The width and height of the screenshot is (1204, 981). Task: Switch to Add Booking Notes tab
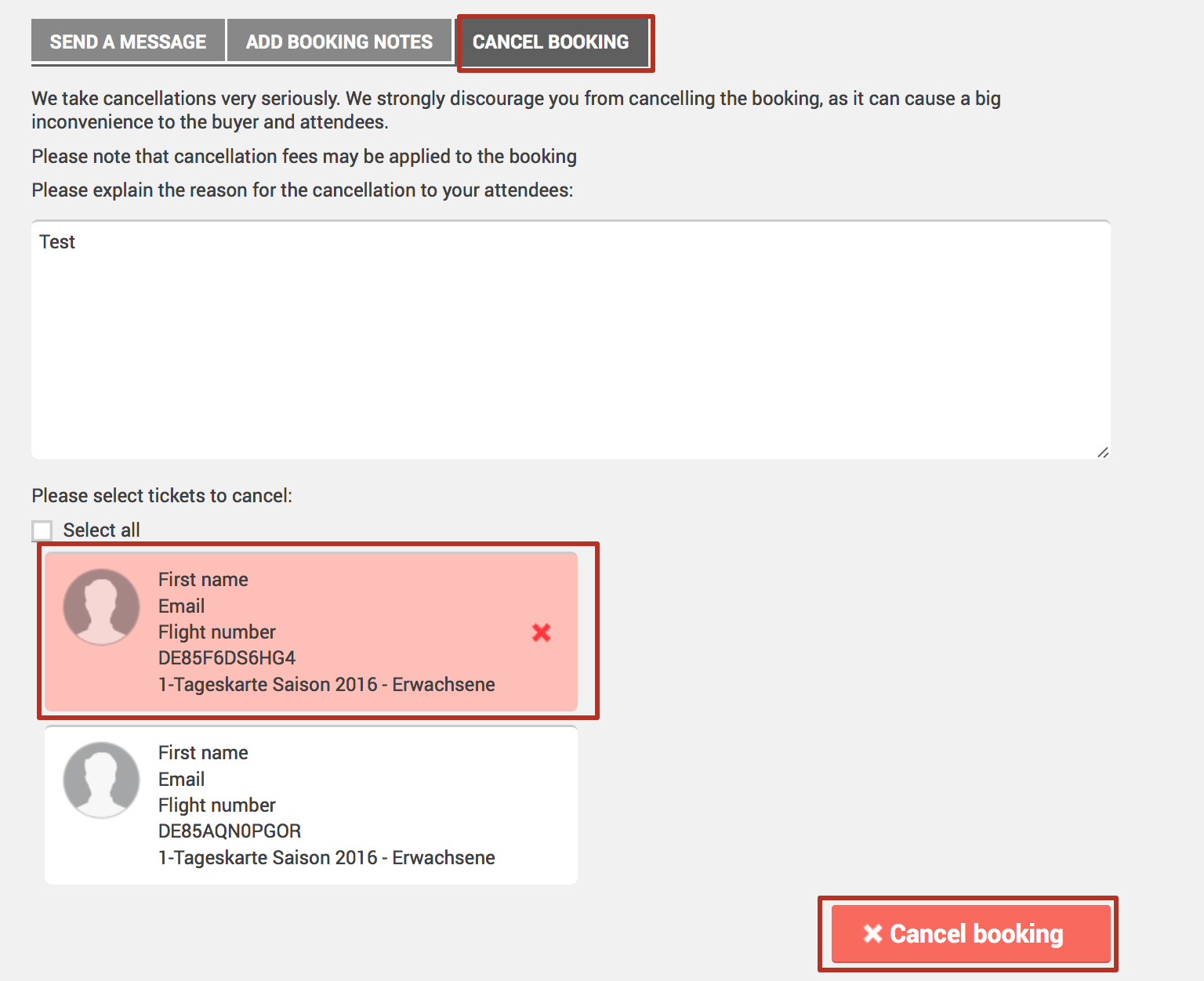pyautogui.click(x=339, y=42)
